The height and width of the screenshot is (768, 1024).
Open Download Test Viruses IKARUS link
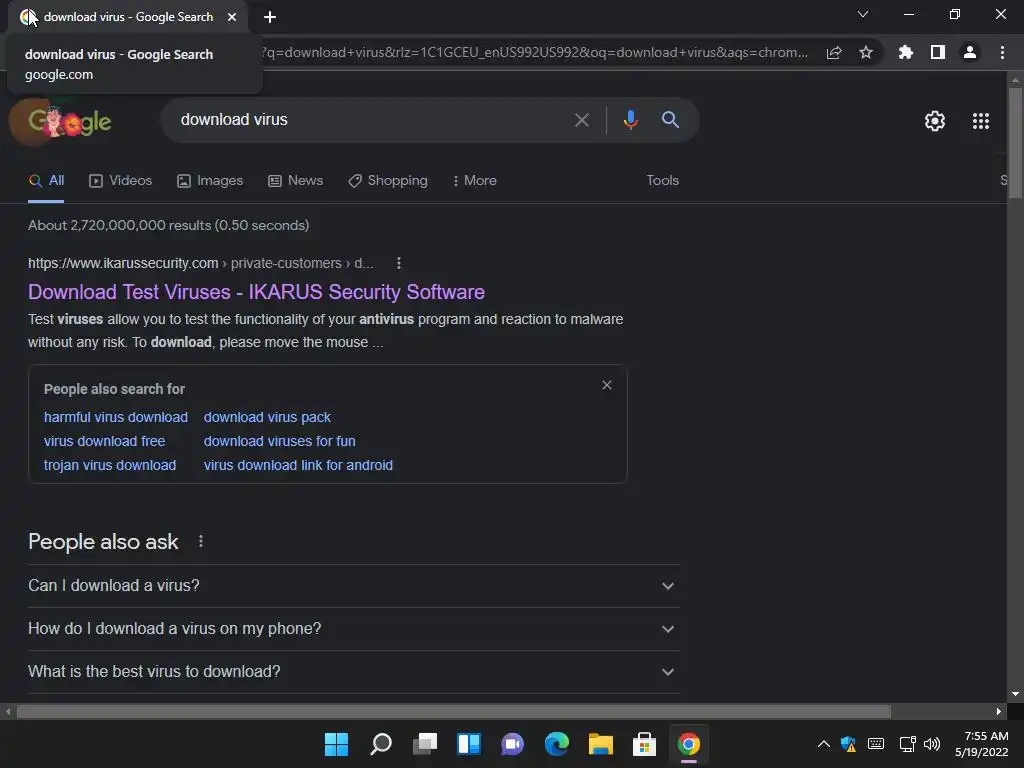click(x=256, y=292)
